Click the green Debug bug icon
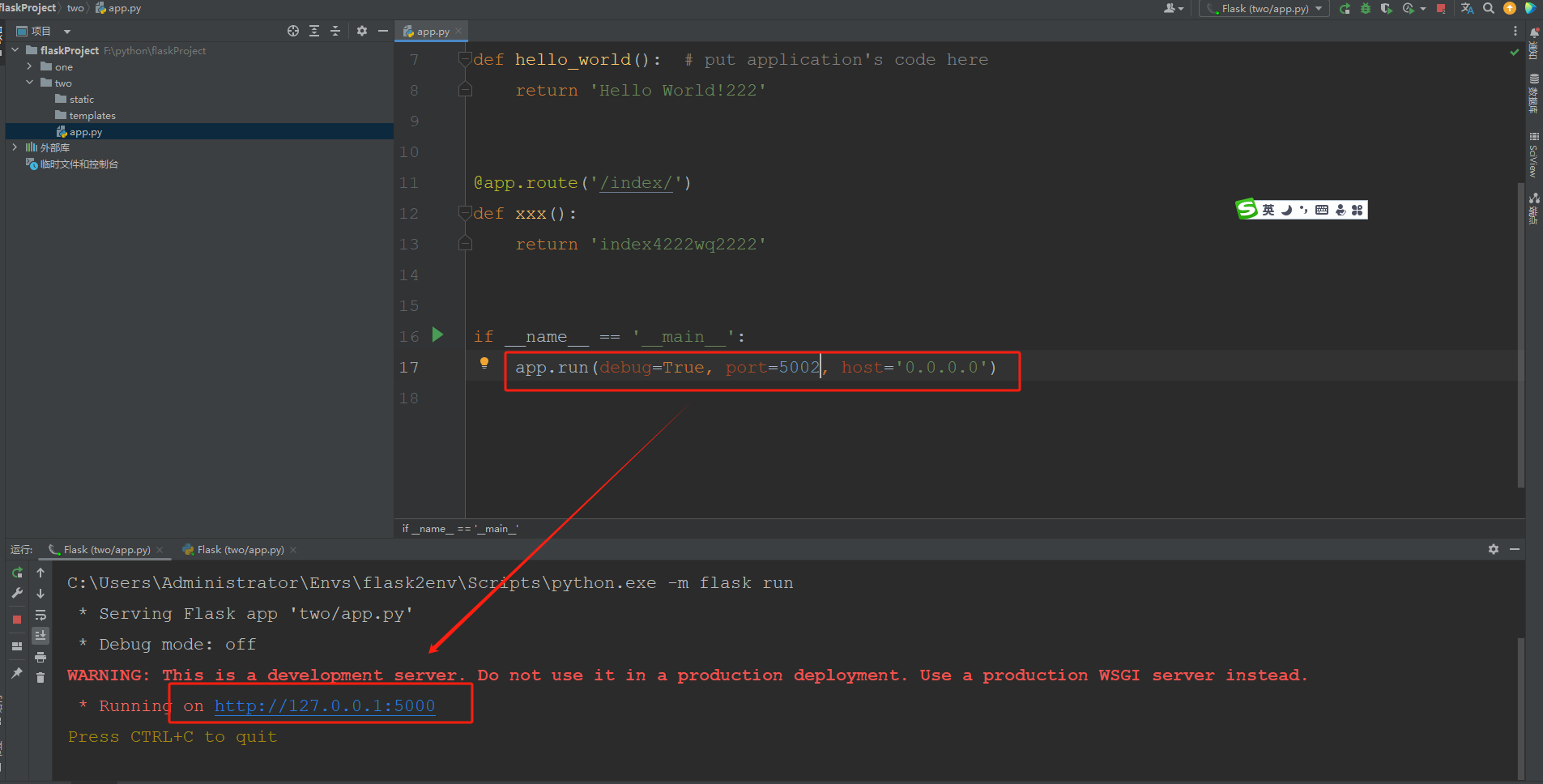Viewport: 1543px width, 784px height. click(x=1366, y=8)
